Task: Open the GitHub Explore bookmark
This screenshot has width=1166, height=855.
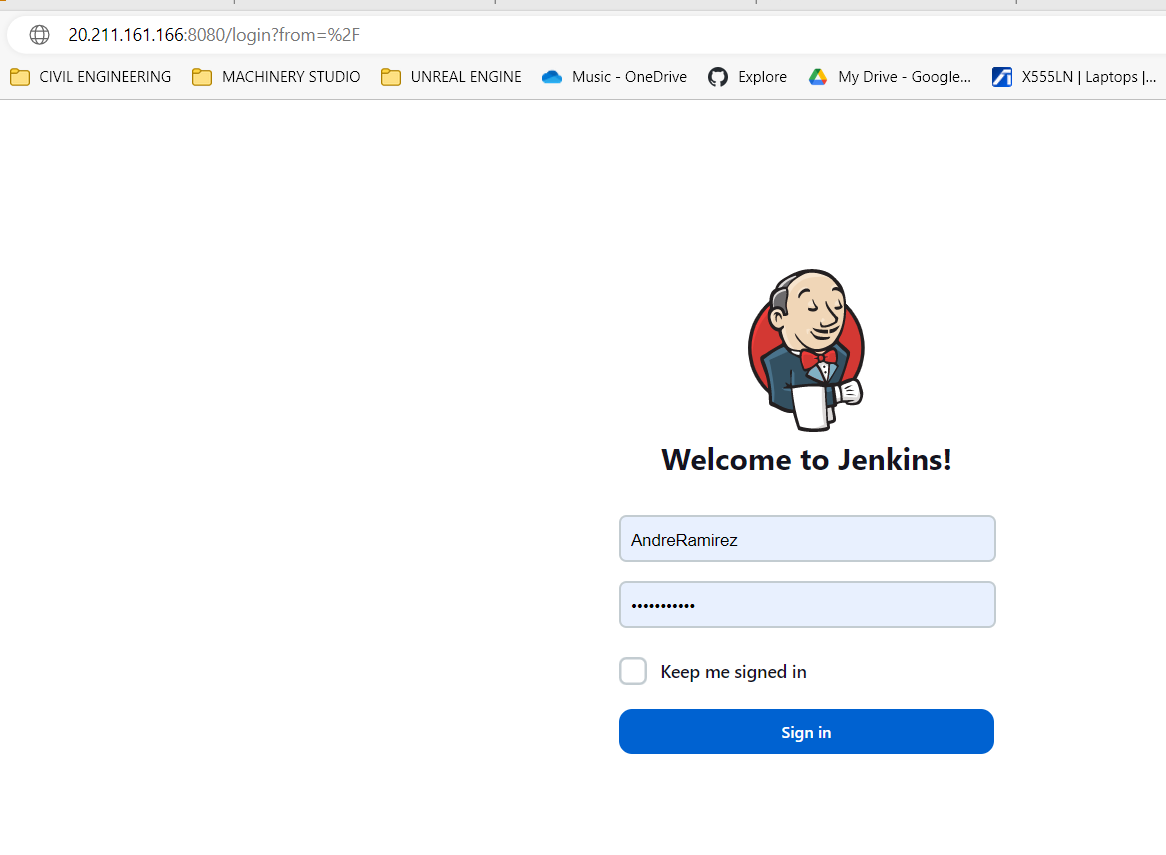Action: click(x=747, y=77)
